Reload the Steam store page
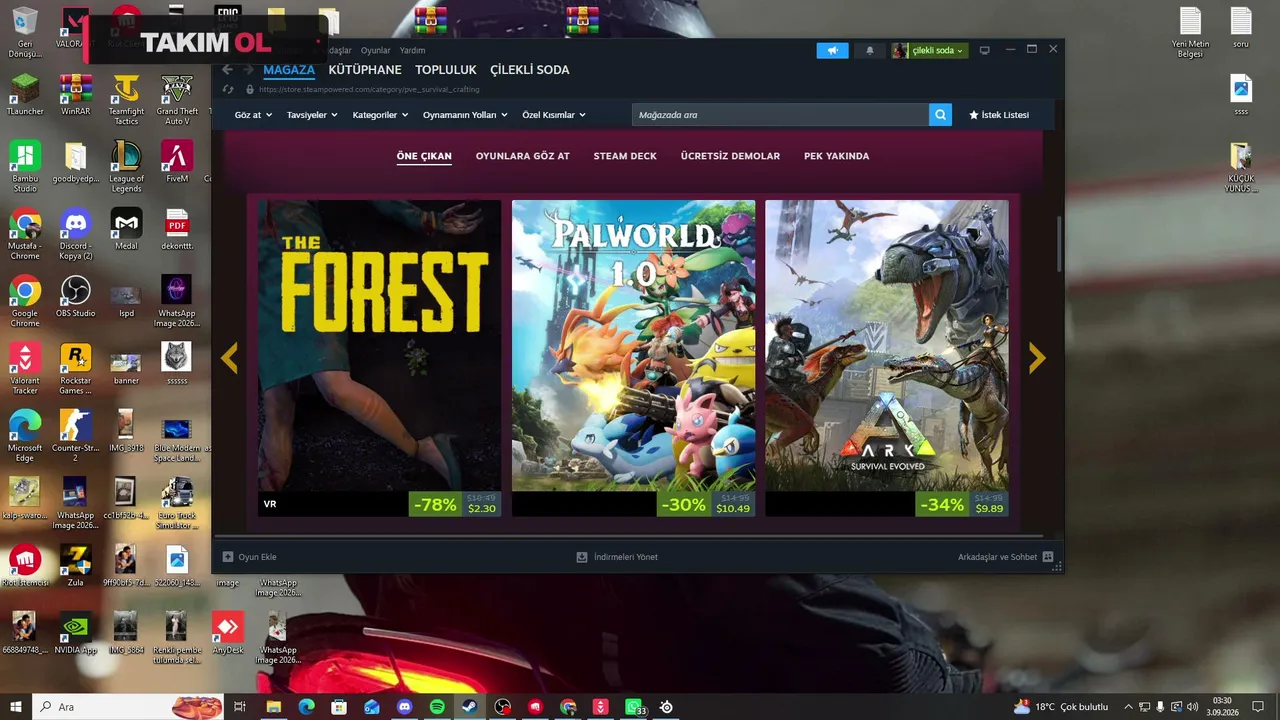The height and width of the screenshot is (720, 1280). (228, 89)
